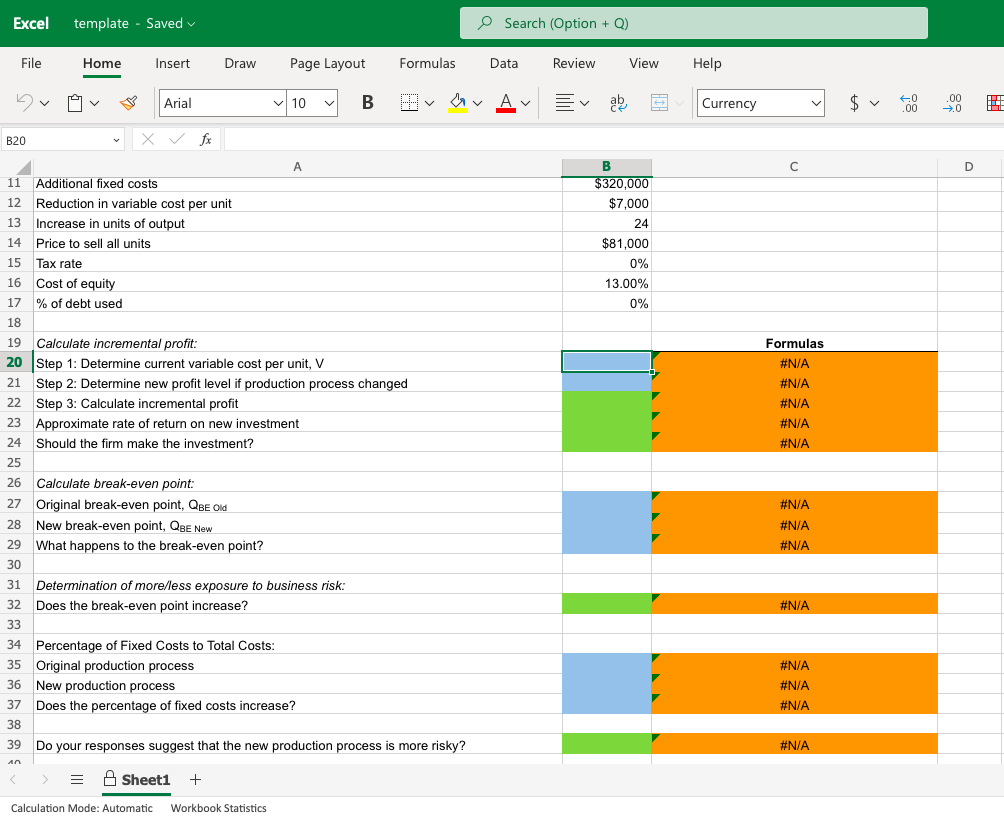
Task: Click Workbook Statistics in status bar
Action: (218, 808)
